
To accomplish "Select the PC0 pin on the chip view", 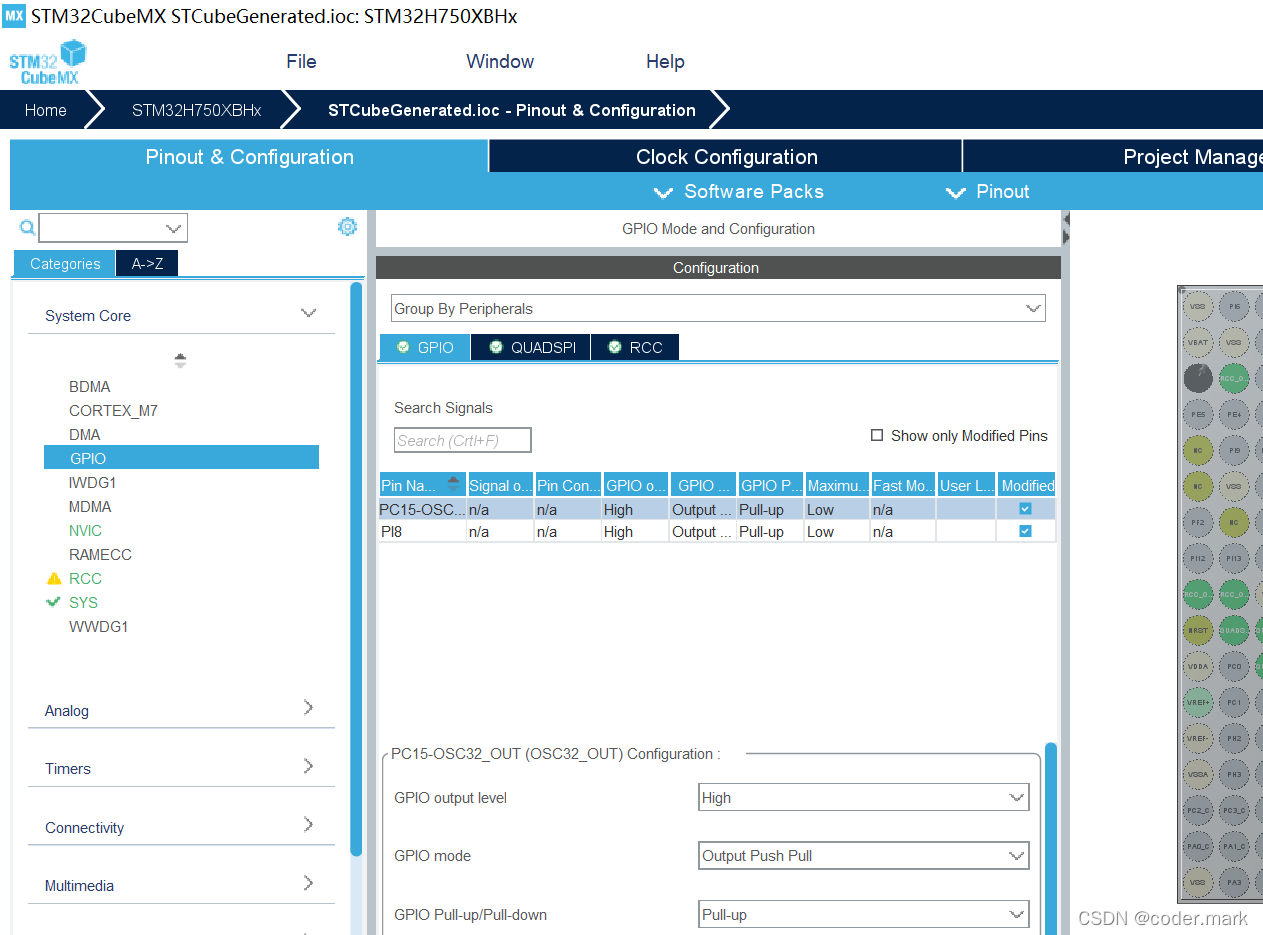I will [x=1235, y=666].
